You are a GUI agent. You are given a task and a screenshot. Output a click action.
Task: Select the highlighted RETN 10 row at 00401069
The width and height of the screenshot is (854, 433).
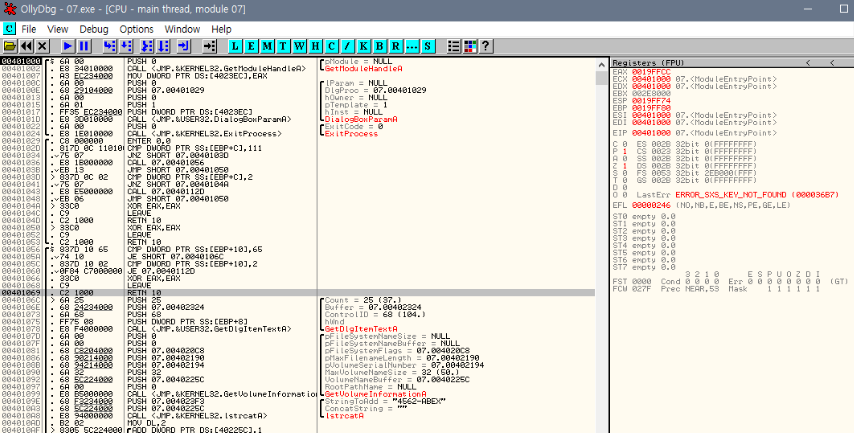[297, 293]
